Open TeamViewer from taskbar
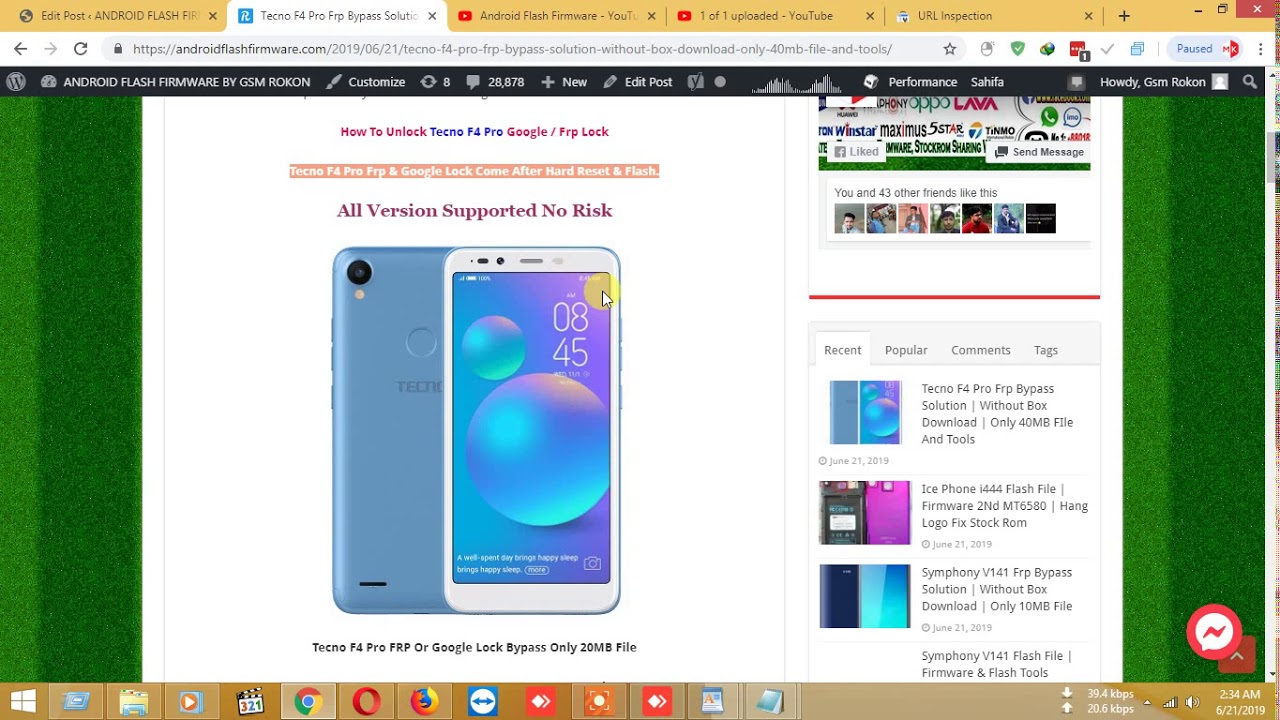1280x720 pixels. pos(482,702)
